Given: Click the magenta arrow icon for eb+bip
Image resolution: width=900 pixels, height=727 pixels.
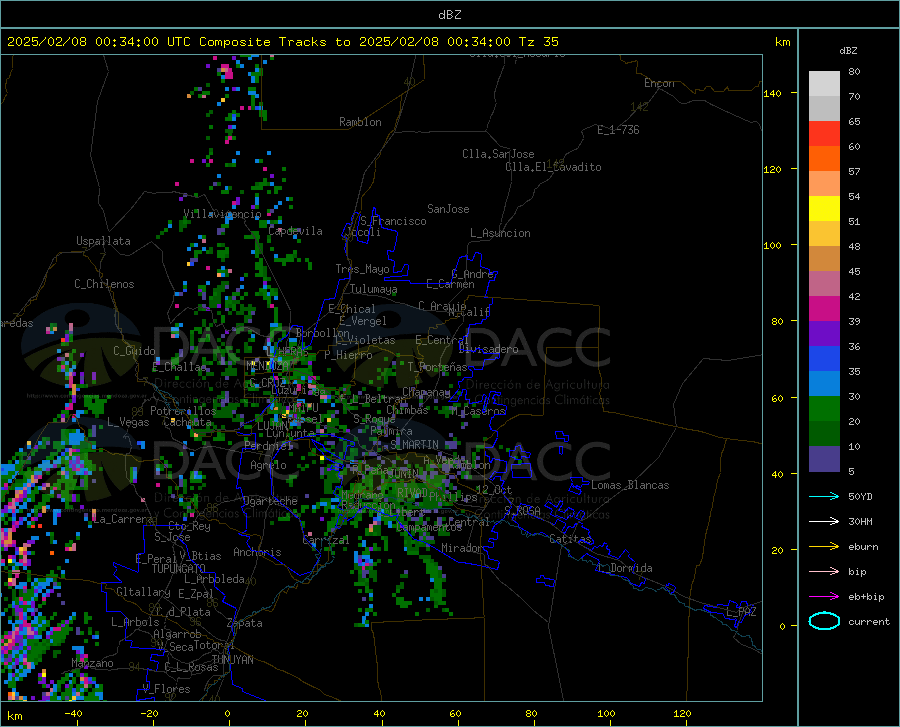Looking at the screenshot, I should tap(824, 596).
